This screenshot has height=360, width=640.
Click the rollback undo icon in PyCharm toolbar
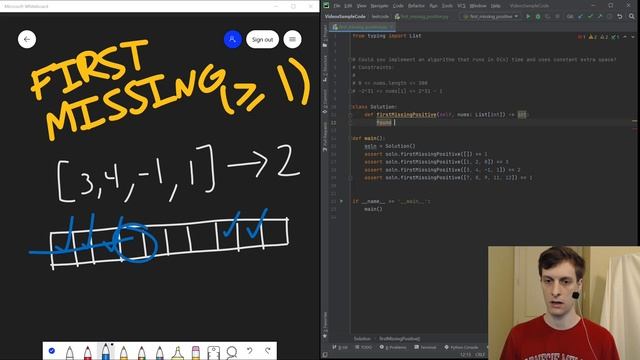click(620, 16)
